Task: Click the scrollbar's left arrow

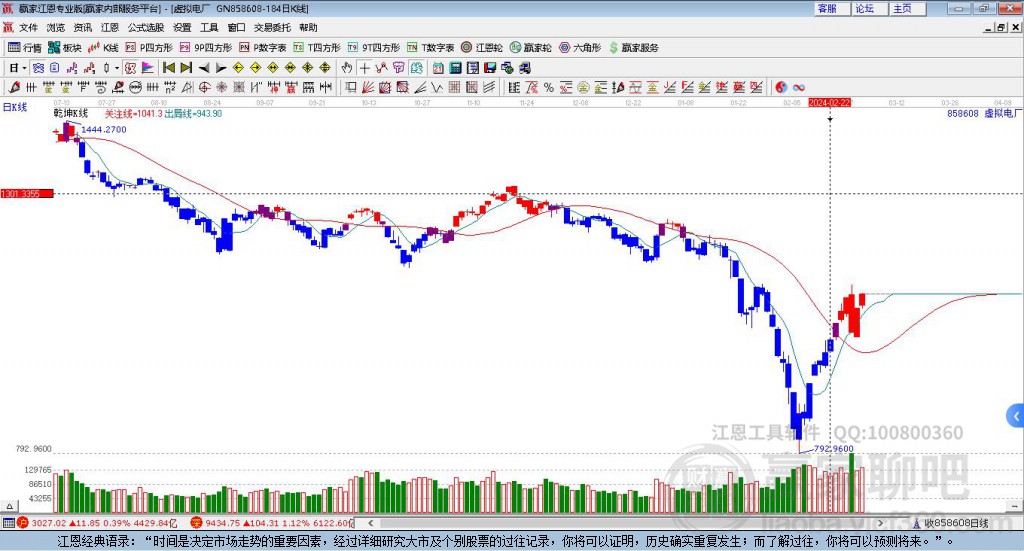Action: coord(371,523)
